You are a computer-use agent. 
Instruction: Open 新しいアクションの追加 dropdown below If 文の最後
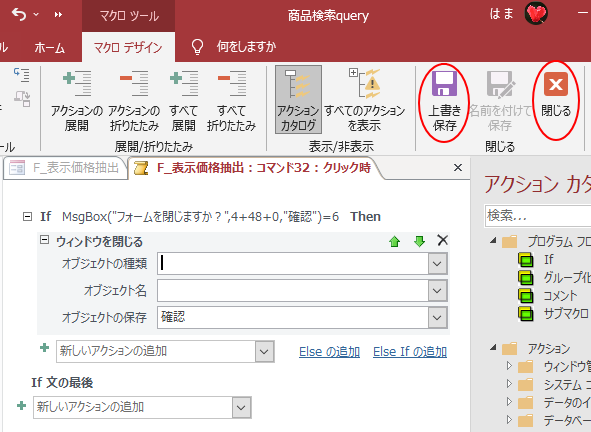click(241, 407)
